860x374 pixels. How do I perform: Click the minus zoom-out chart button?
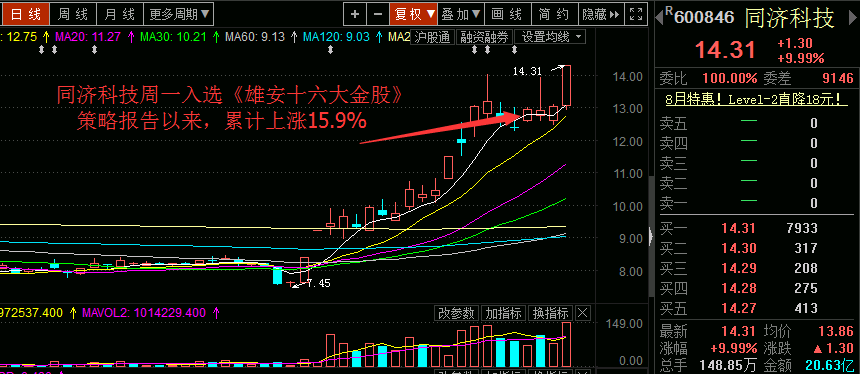click(377, 14)
